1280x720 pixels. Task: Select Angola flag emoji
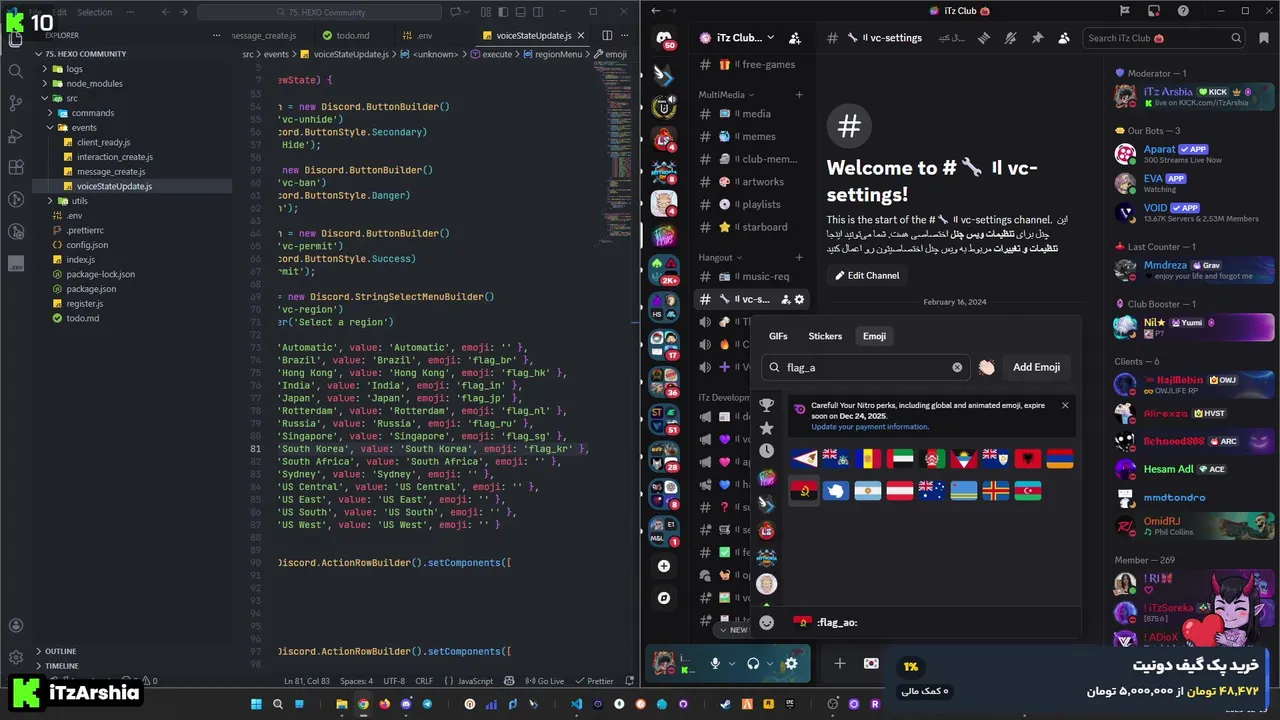coord(804,491)
